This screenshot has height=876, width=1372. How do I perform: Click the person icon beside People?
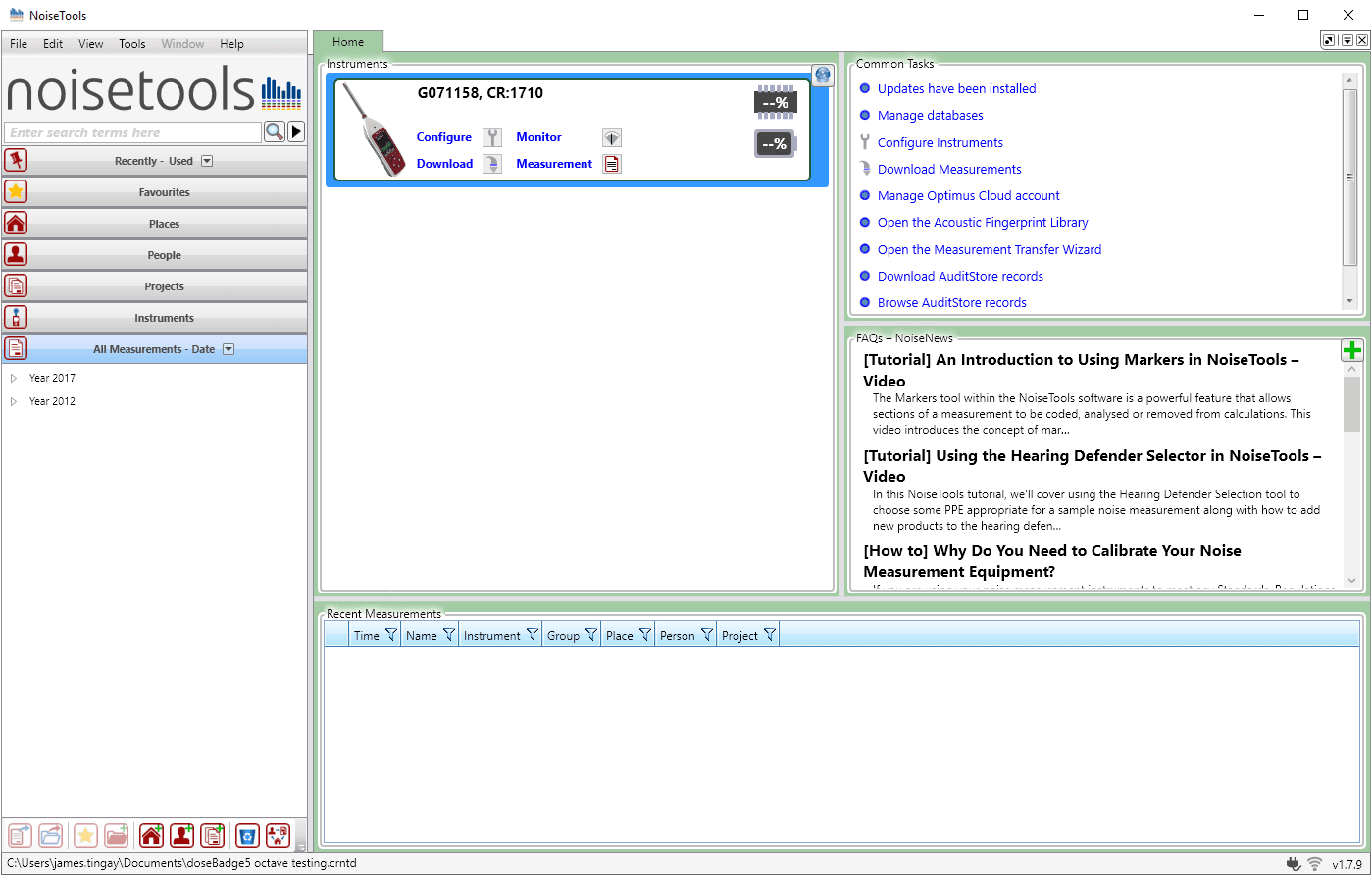click(x=16, y=255)
